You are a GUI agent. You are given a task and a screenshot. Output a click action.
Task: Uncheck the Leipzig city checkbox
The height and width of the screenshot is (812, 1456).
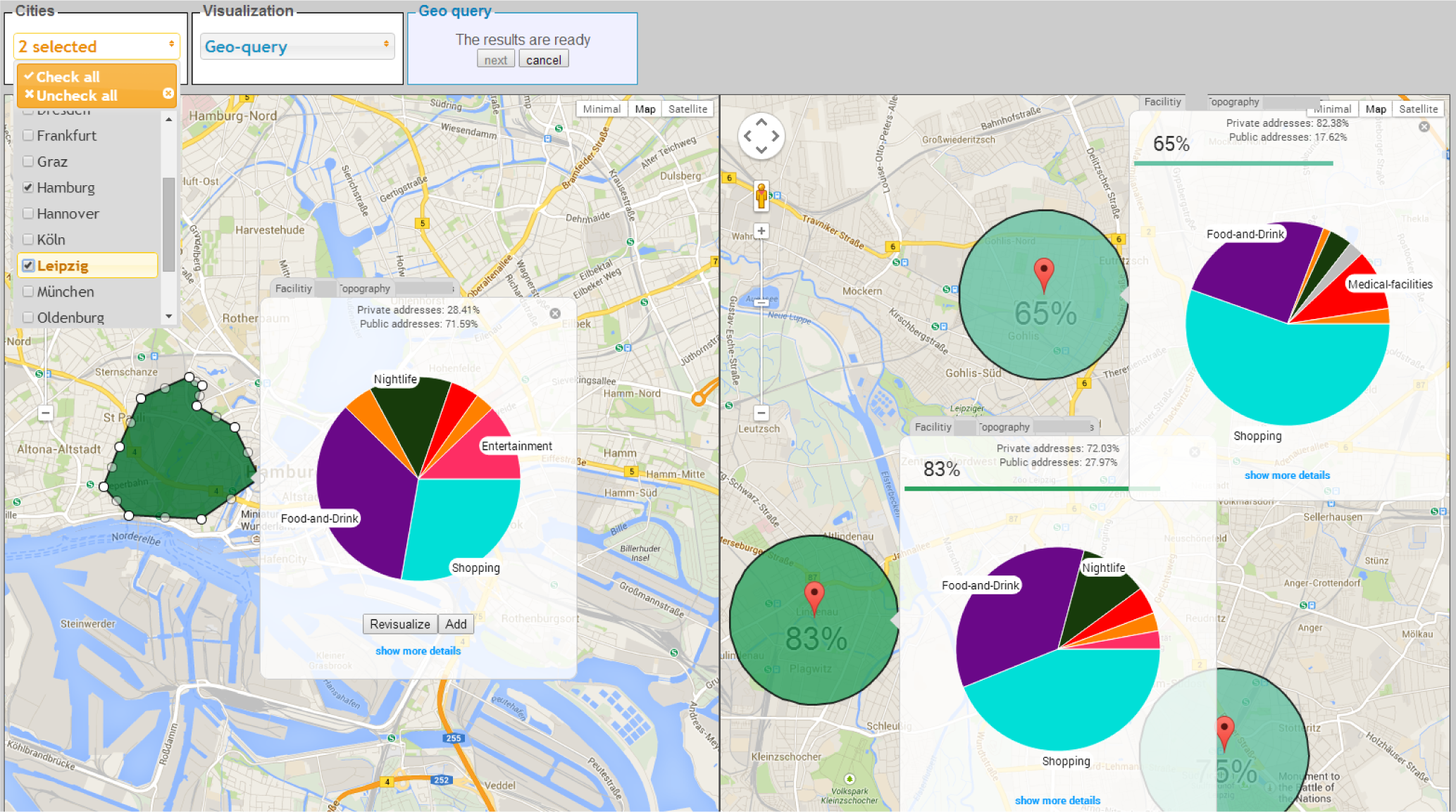[28, 266]
